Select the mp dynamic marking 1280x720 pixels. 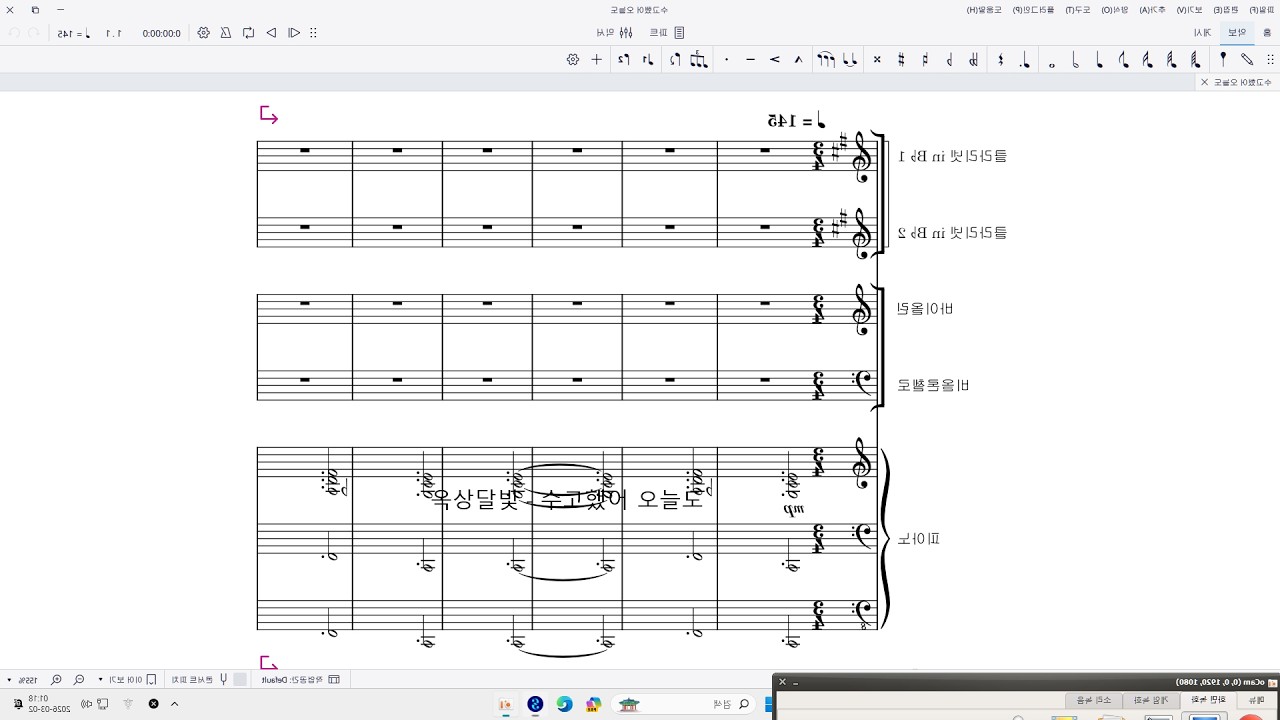796,510
